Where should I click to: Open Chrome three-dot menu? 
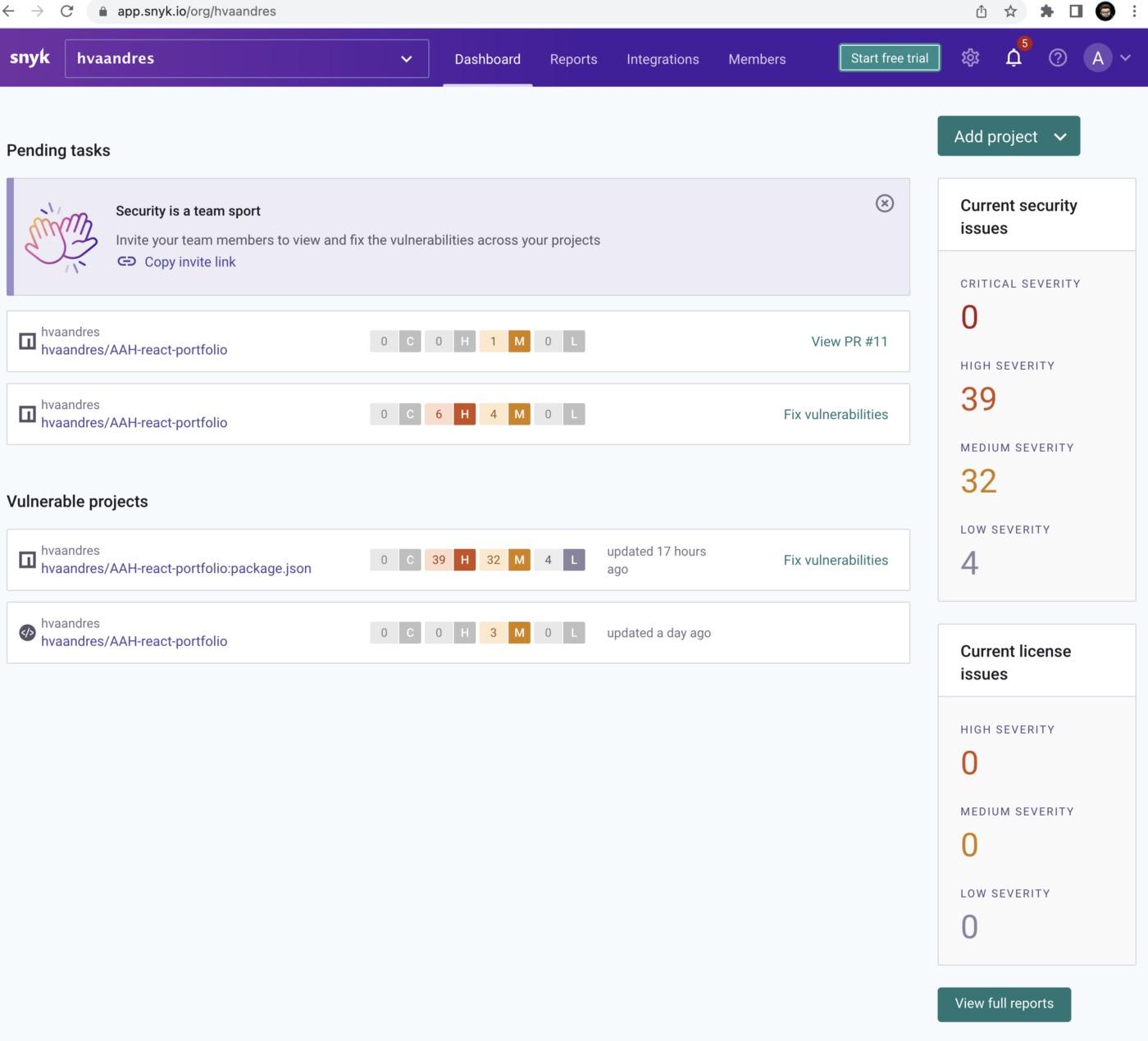coord(1134,11)
